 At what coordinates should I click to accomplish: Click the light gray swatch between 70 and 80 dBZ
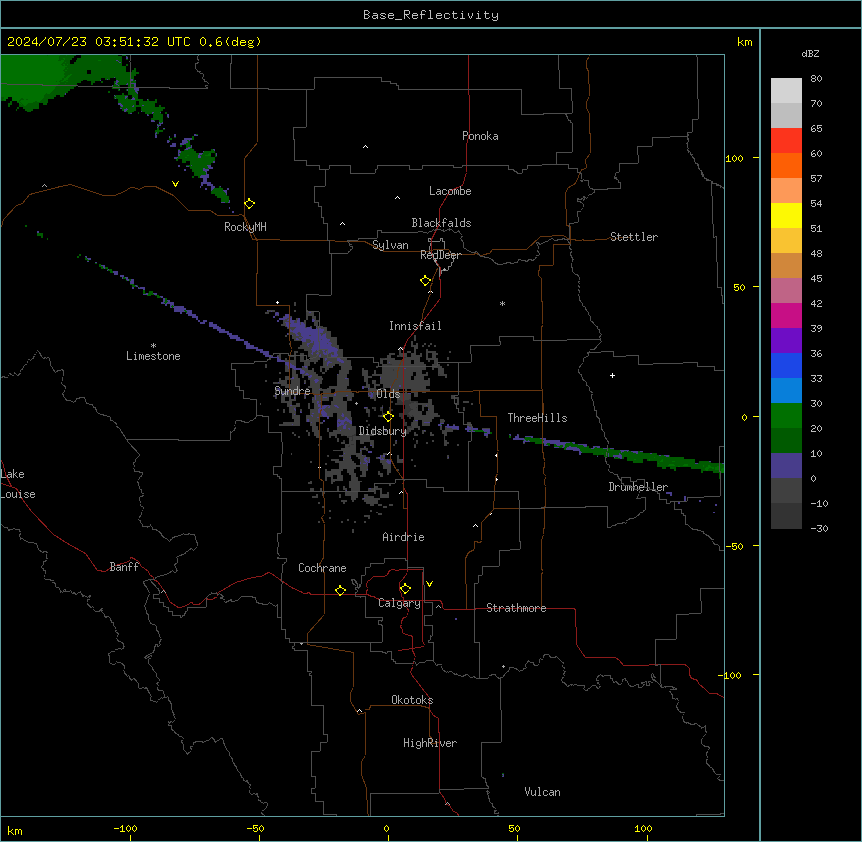point(786,90)
